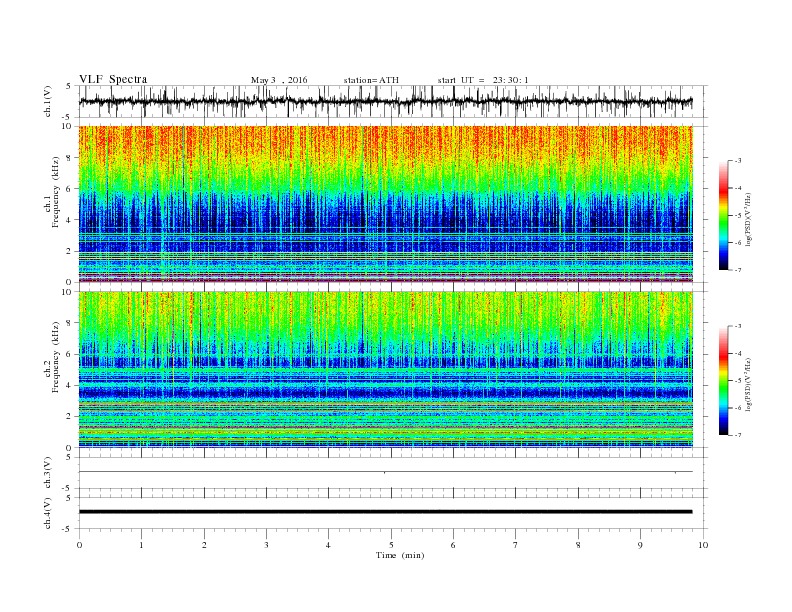Viewport: 792px width, 612px height.
Task: Click the '2' kHz tick on the ch.1 frequency axis
Action: (x=69, y=251)
